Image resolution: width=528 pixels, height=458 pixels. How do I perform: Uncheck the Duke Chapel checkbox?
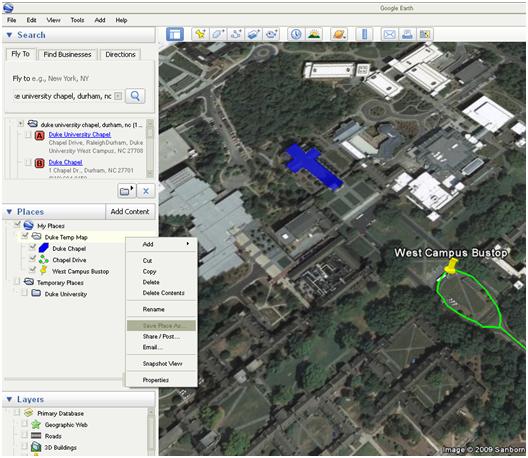[32, 248]
